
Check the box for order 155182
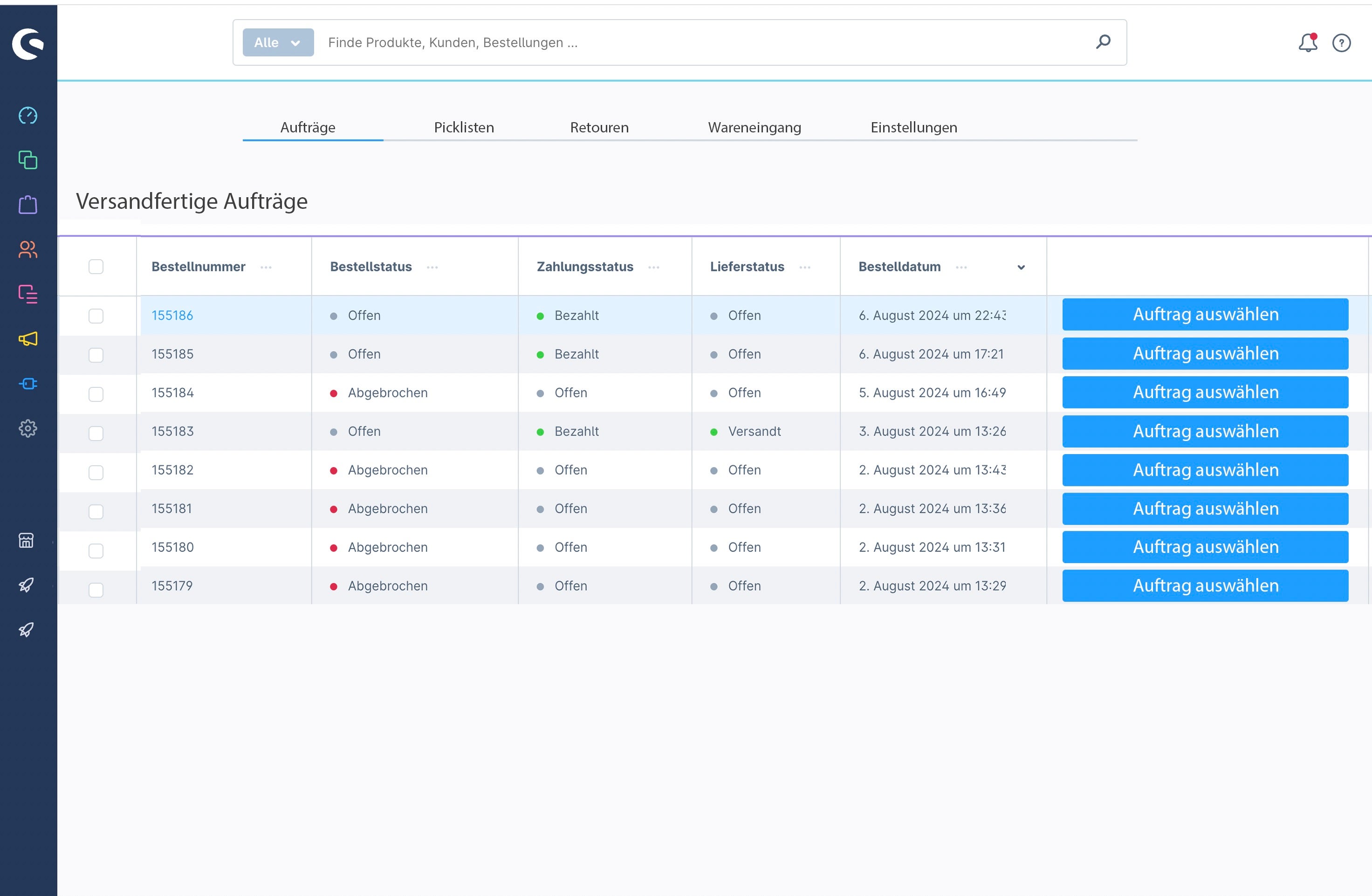point(96,473)
